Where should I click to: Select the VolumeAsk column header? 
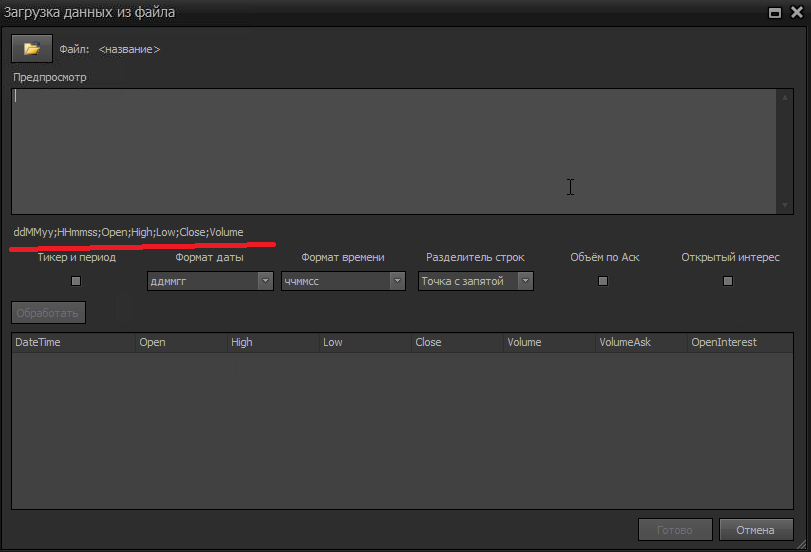(640, 342)
